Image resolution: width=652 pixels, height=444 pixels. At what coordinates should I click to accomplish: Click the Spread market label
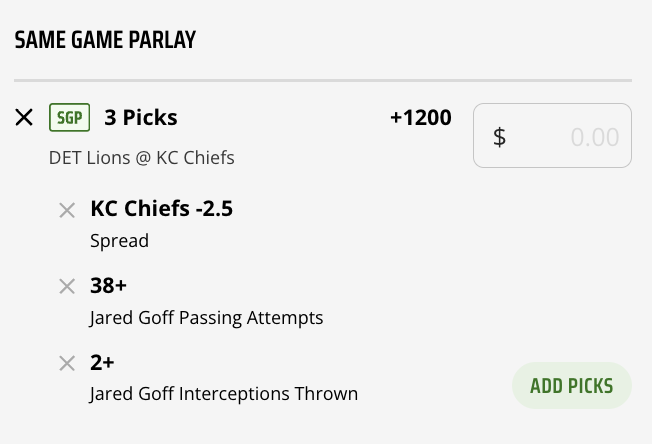pos(119,241)
